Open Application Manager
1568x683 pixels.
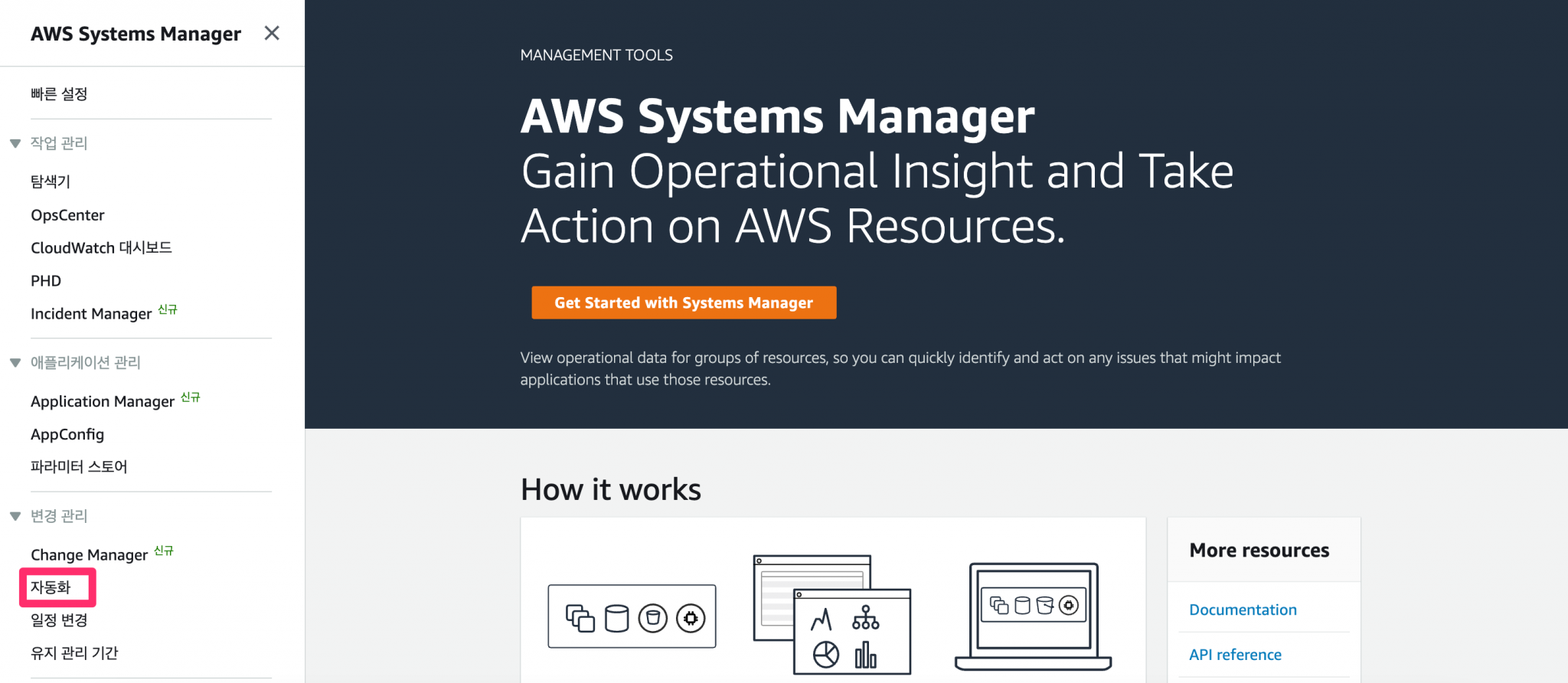(x=103, y=402)
